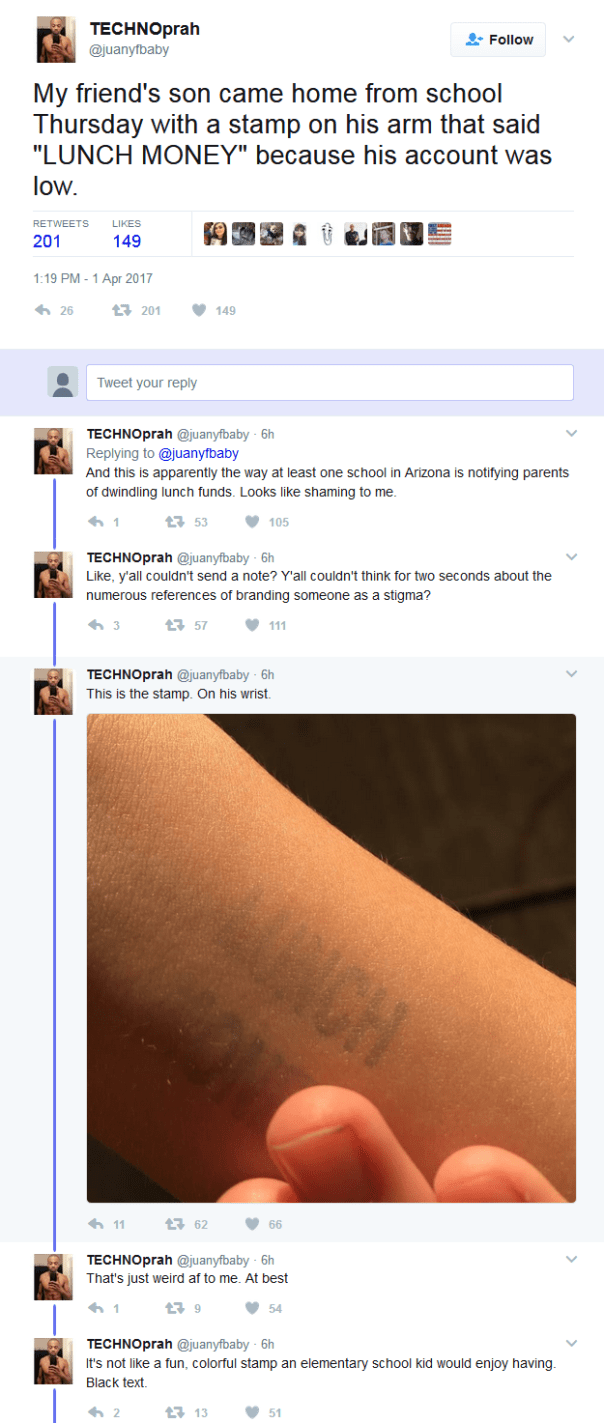Image resolution: width=604 pixels, height=1423 pixels.
Task: Open the chevron menu on the stamp photo tweet
Action: [x=571, y=674]
